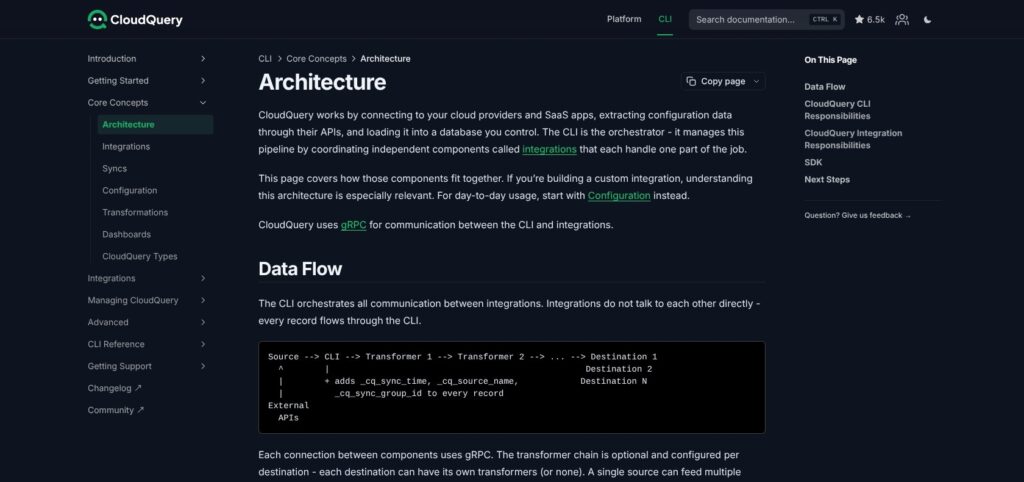
Task: Open the Configuration sidebar page
Action: (129, 191)
